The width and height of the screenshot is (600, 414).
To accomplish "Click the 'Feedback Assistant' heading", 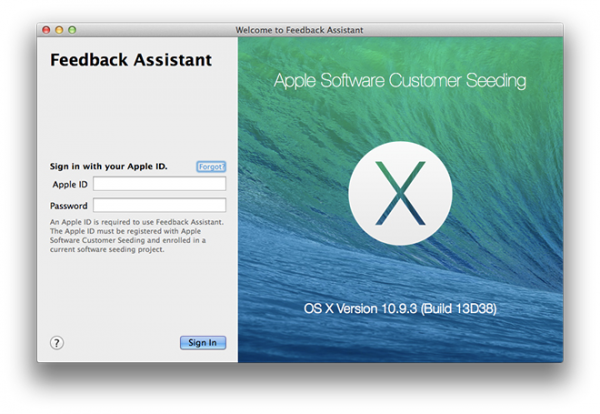I will coord(131,60).
